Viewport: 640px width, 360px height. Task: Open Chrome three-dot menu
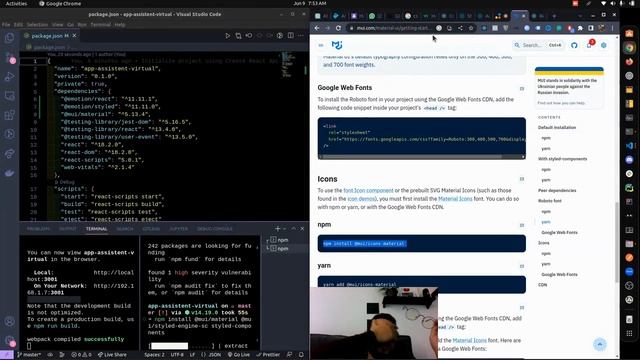[x=612, y=28]
